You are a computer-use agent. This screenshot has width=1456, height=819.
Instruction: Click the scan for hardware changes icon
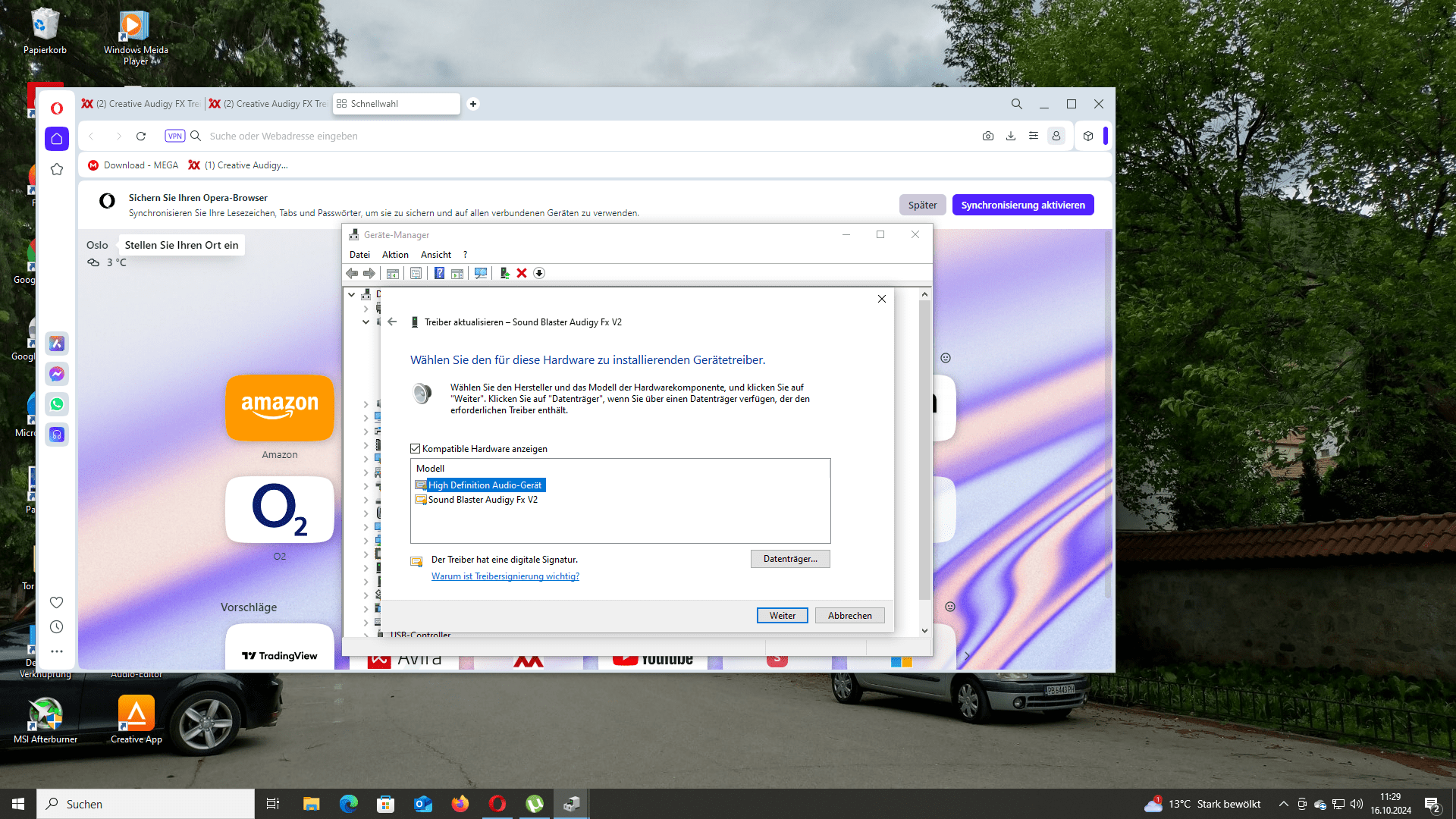(x=481, y=273)
